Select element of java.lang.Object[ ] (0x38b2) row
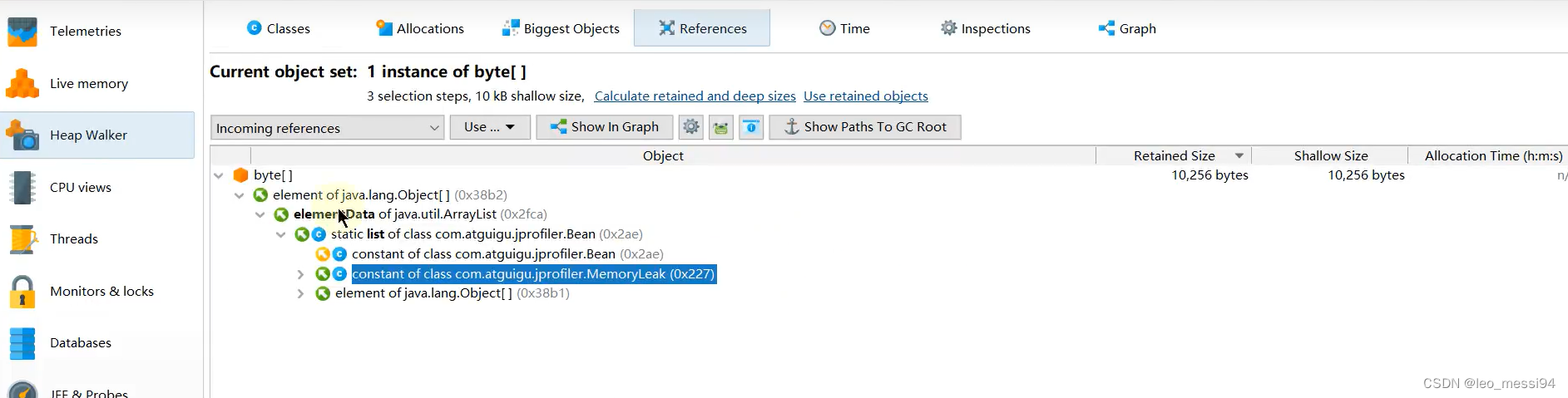The image size is (1568, 398). point(389,195)
